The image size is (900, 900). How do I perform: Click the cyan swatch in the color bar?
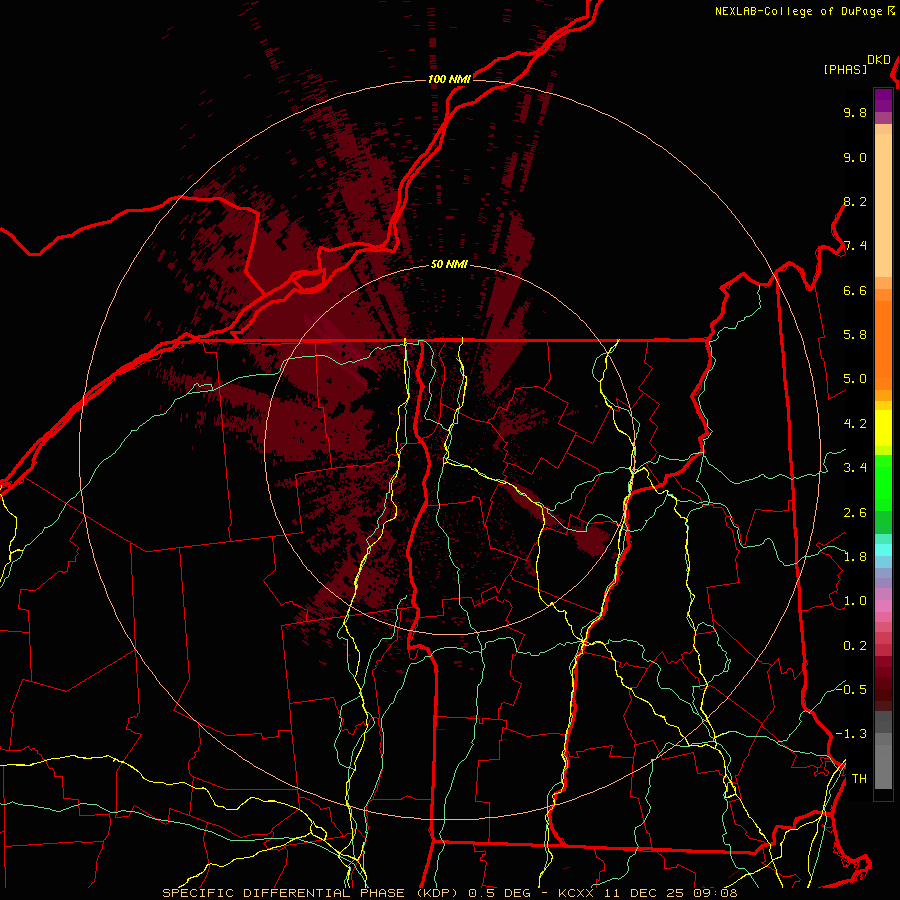(x=883, y=550)
